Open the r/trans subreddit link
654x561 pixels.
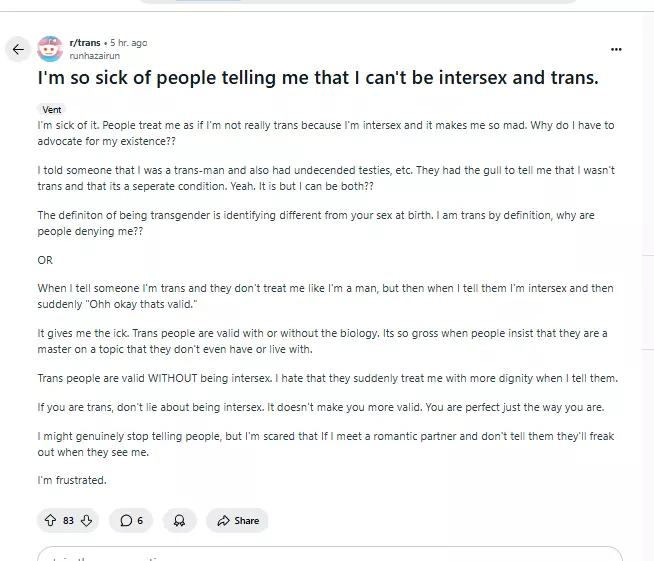click(x=84, y=43)
